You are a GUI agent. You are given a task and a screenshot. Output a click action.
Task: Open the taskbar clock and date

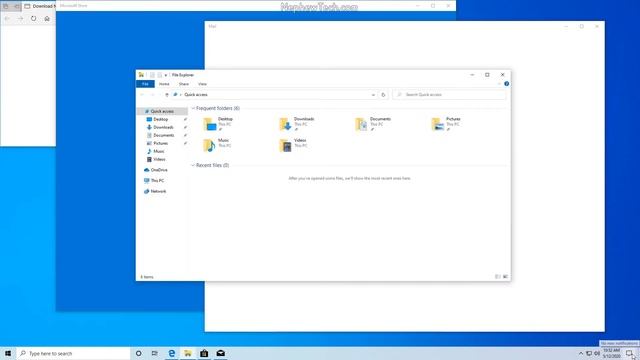(611, 353)
